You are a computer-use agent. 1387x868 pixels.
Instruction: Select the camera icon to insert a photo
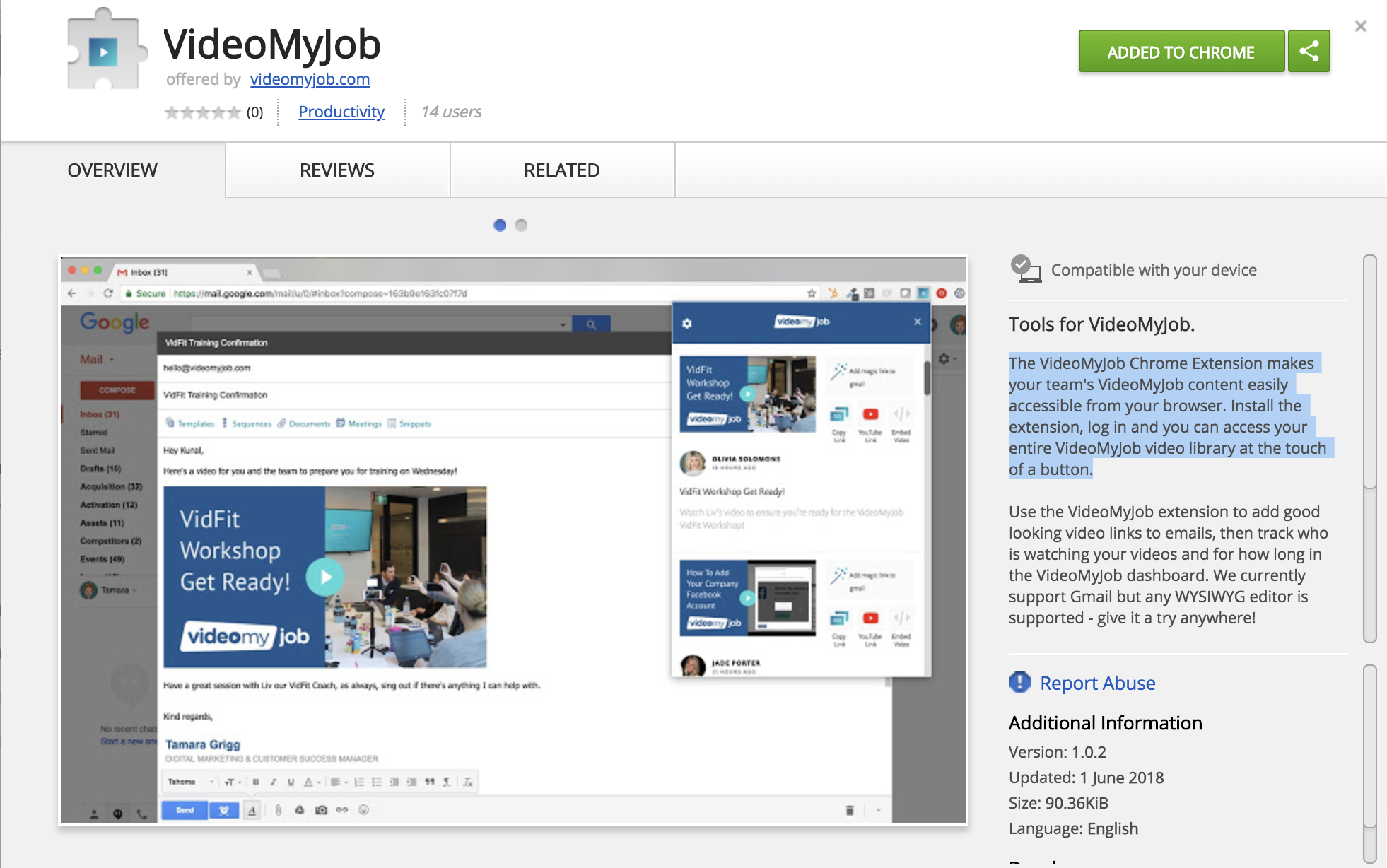pyautogui.click(x=321, y=810)
